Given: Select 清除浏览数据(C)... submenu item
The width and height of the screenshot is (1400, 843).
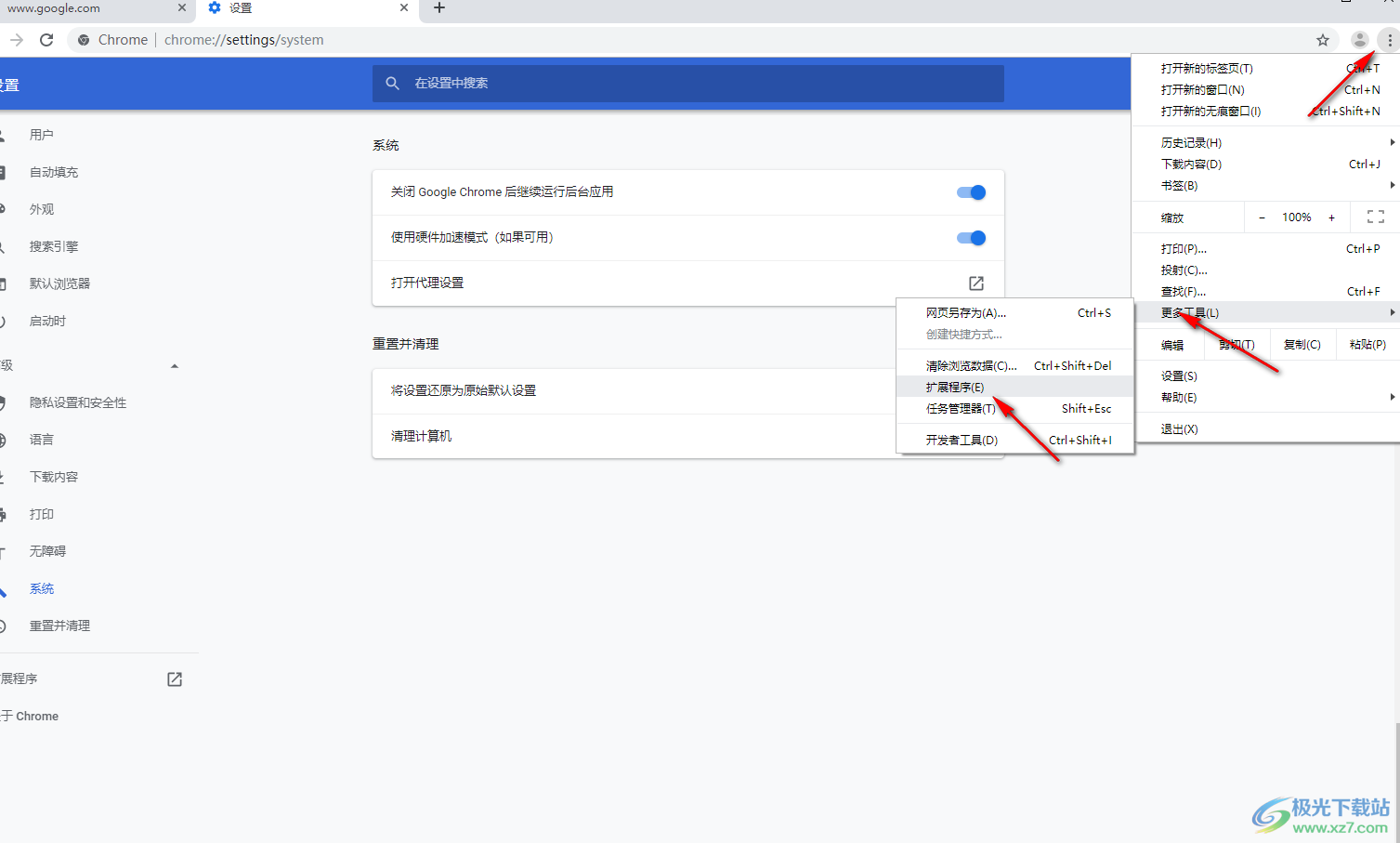Looking at the screenshot, I should (x=1014, y=365).
